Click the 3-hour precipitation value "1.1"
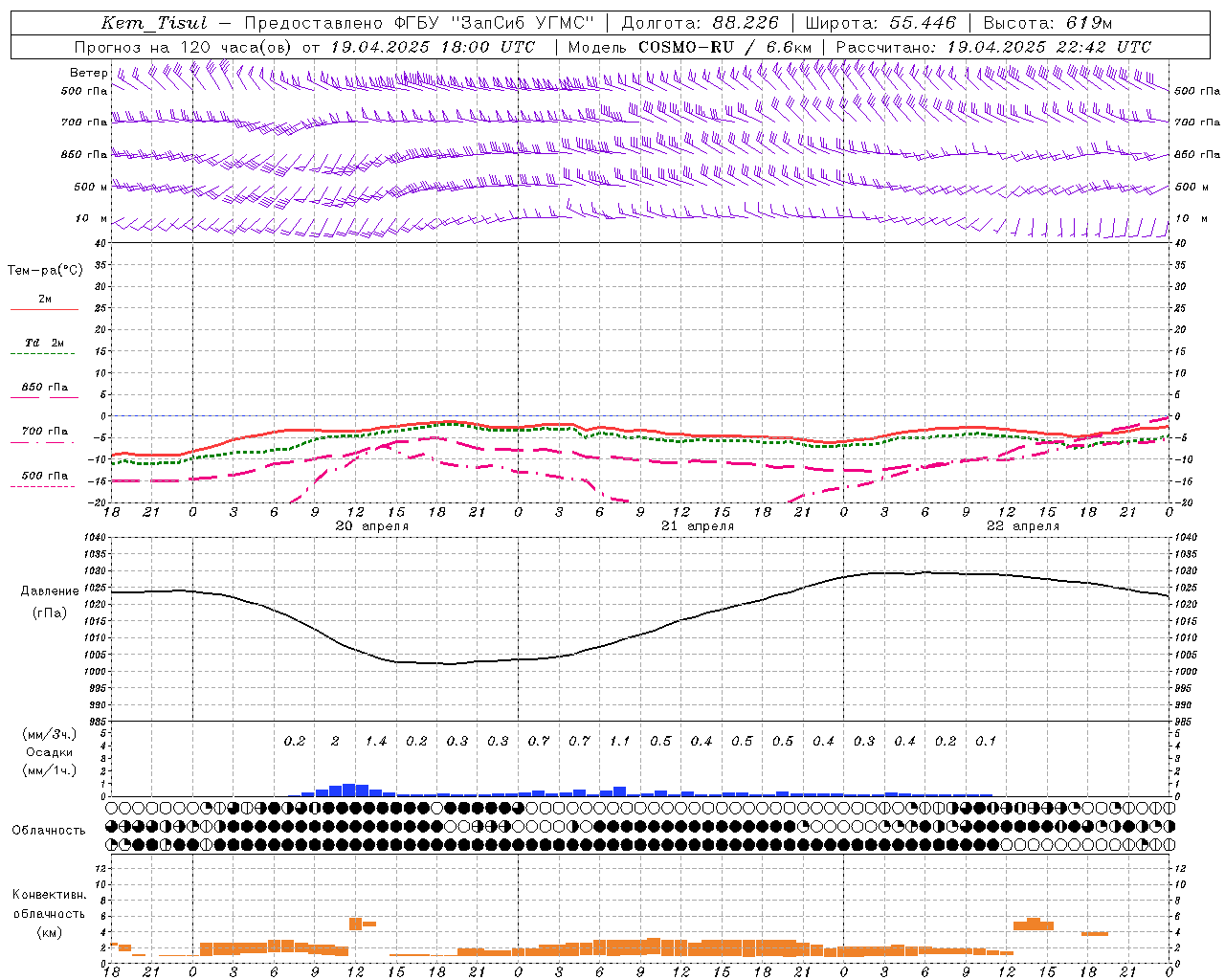1225x980 pixels. pyautogui.click(x=620, y=741)
